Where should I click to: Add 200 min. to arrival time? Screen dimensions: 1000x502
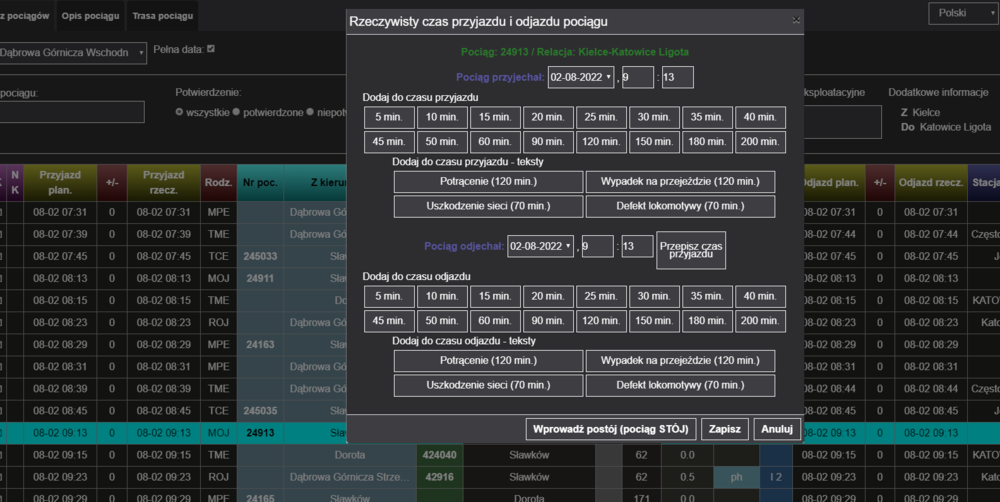pyautogui.click(x=760, y=142)
